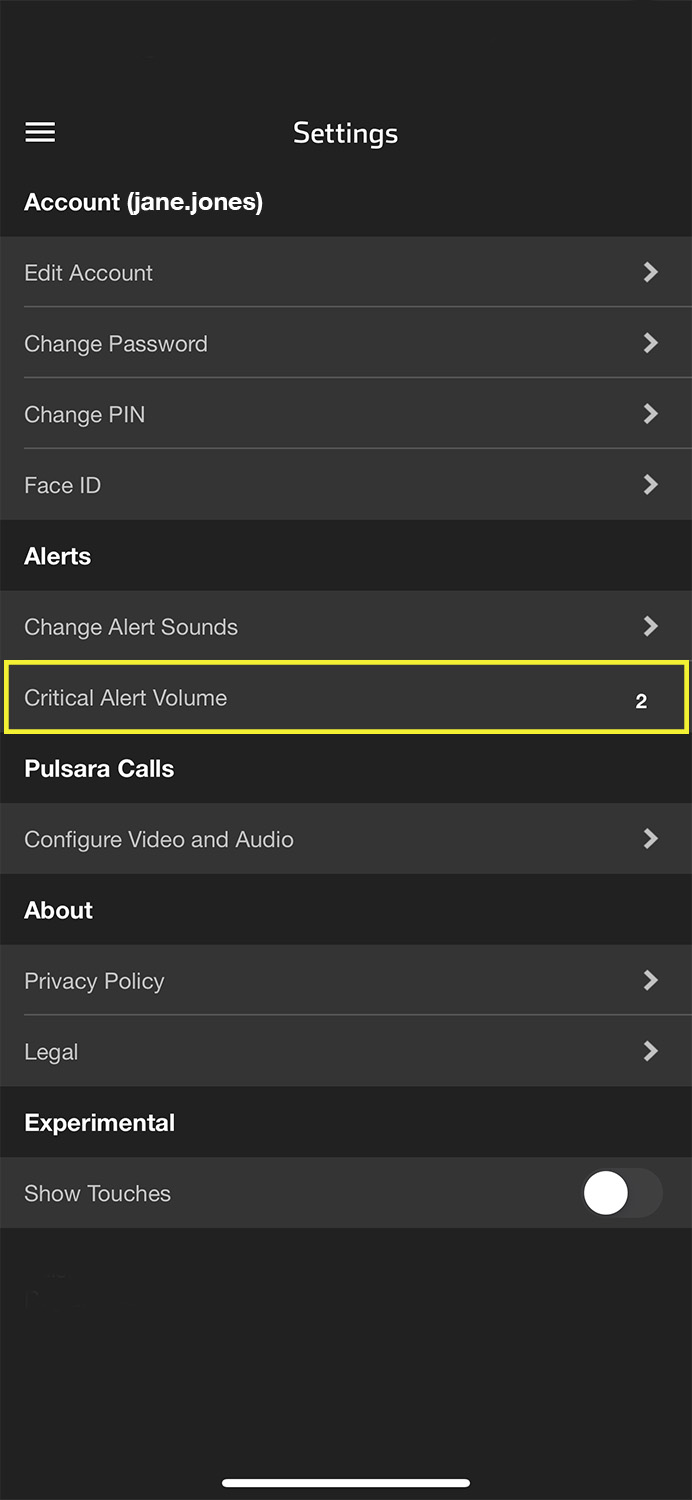Tap the Edit Account chevron arrow

pyautogui.click(x=650, y=272)
